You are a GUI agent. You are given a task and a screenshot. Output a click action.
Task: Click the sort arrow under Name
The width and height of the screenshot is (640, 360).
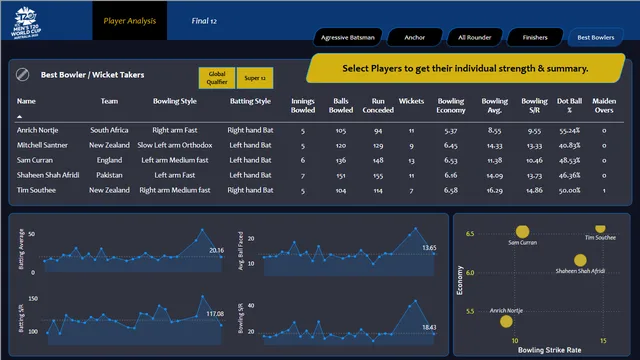(x=19, y=117)
